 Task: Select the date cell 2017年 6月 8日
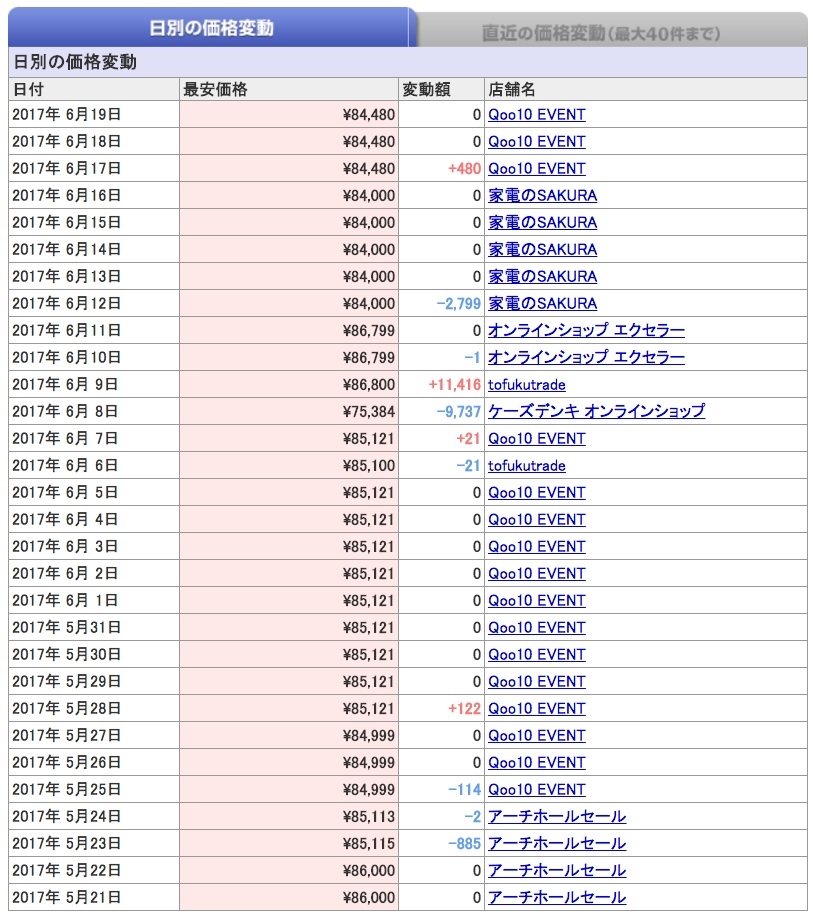(93, 411)
